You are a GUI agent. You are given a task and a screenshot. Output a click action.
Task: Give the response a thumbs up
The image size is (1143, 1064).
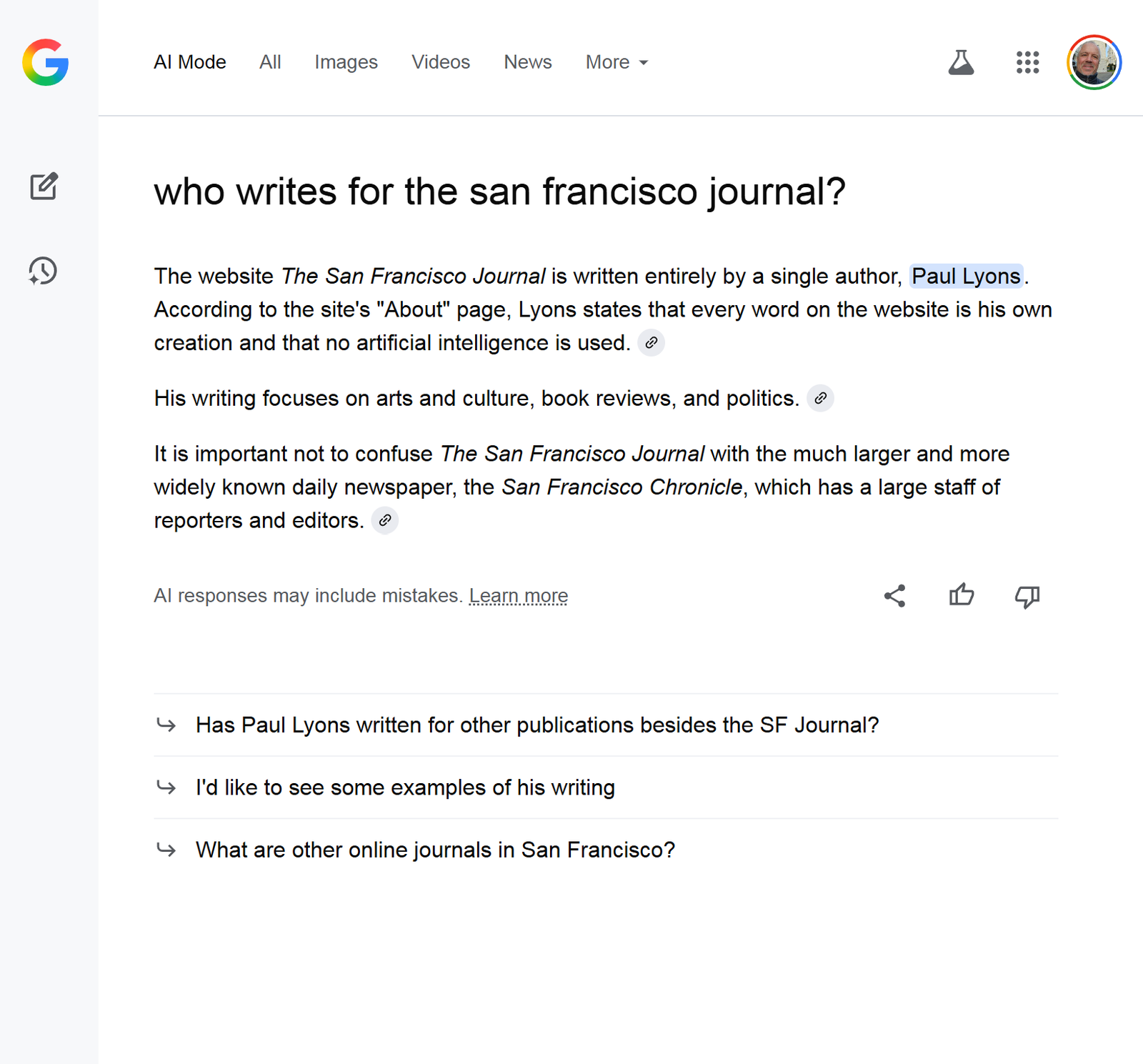click(961, 595)
